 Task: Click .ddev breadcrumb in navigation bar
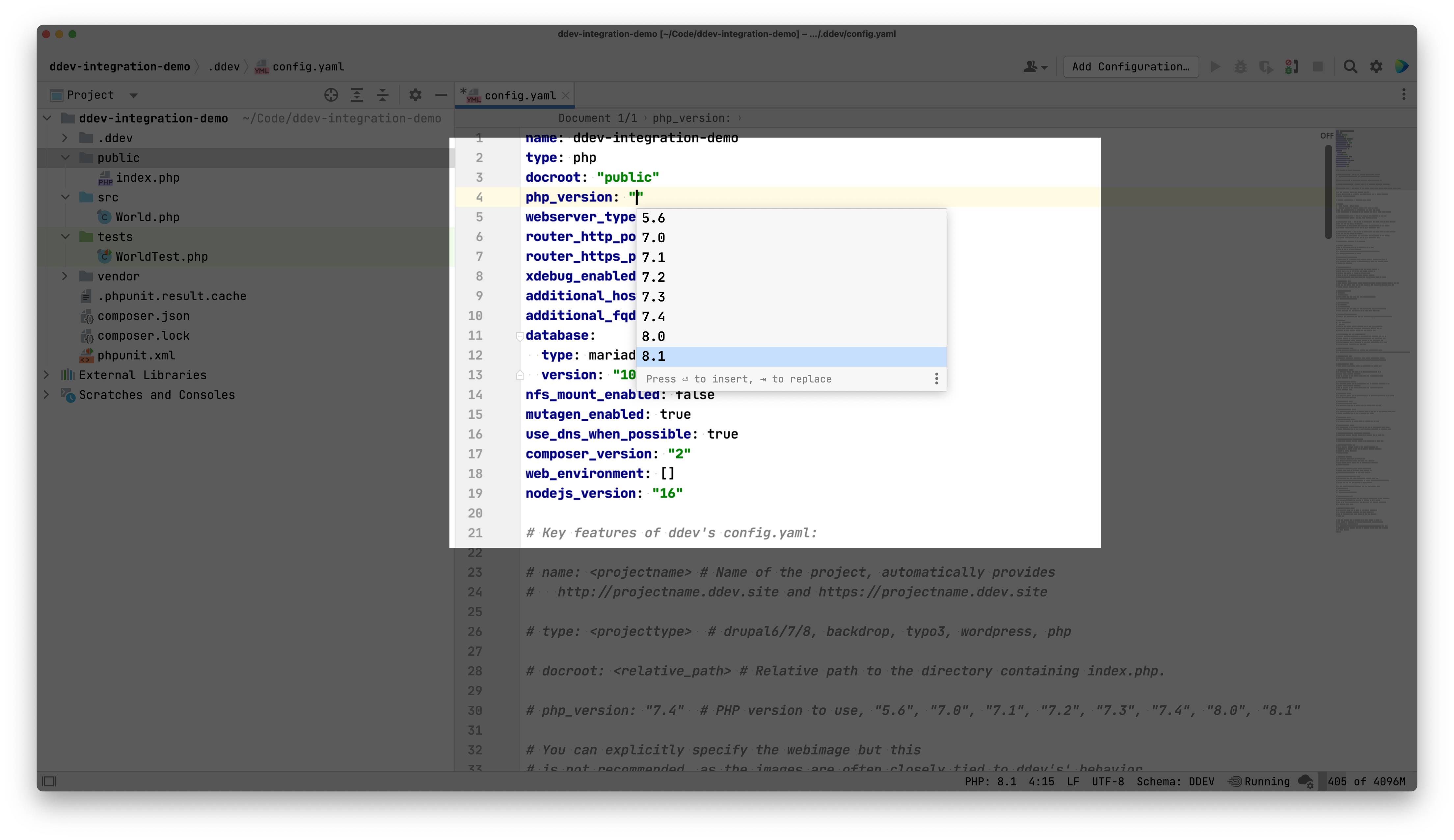(224, 67)
